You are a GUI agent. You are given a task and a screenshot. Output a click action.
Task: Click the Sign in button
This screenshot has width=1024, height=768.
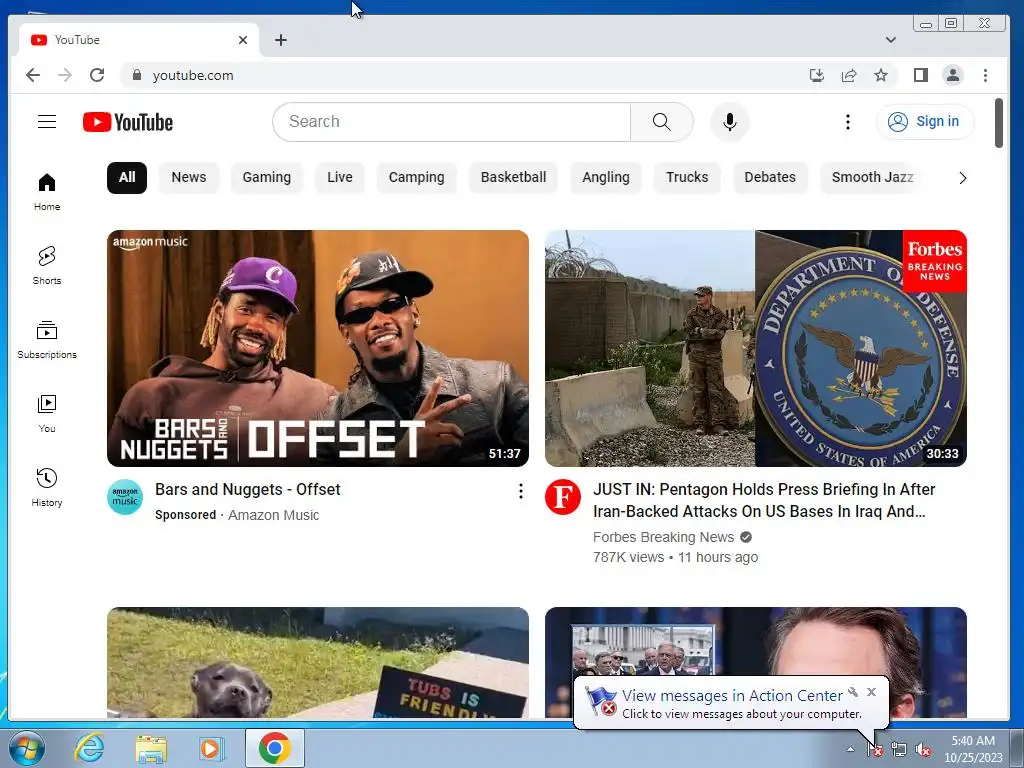coord(925,121)
